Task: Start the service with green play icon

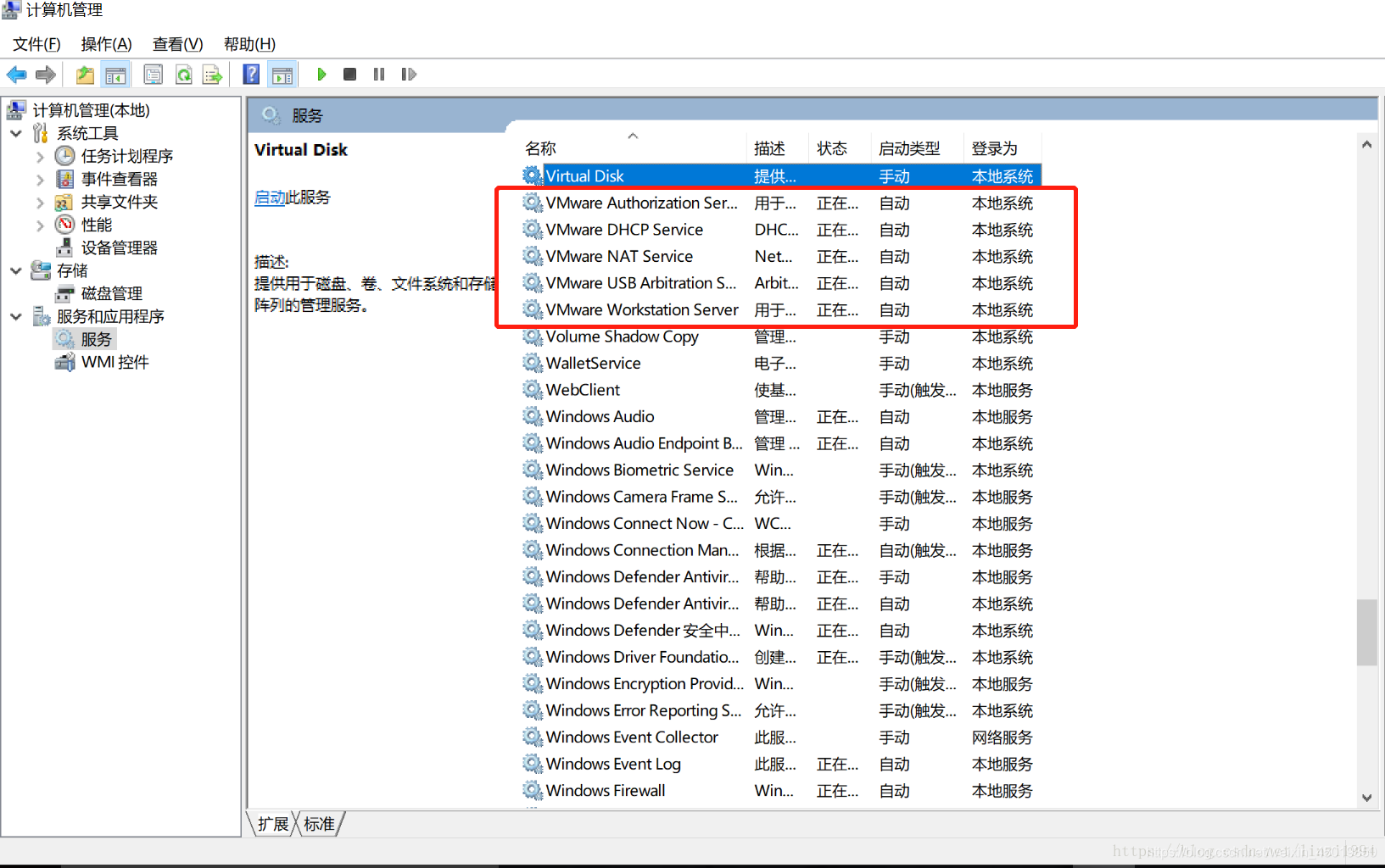Action: [321, 75]
